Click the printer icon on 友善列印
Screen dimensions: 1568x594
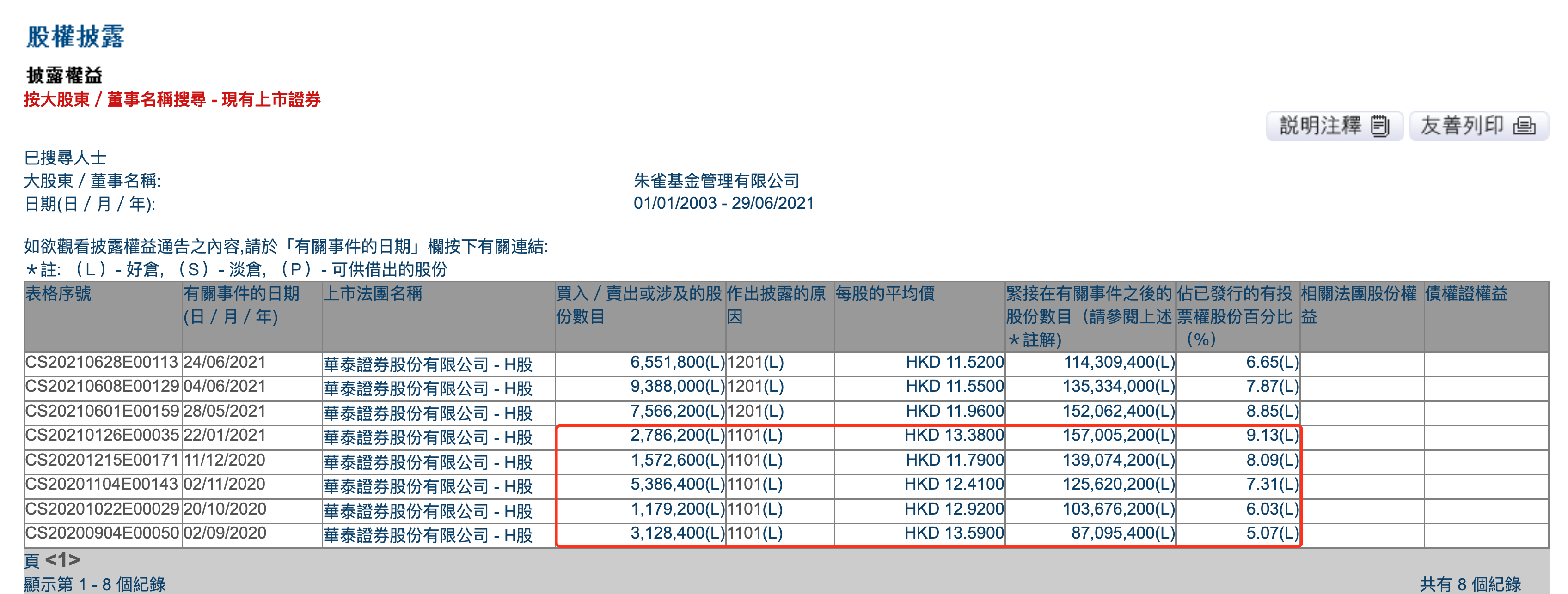click(x=1524, y=126)
